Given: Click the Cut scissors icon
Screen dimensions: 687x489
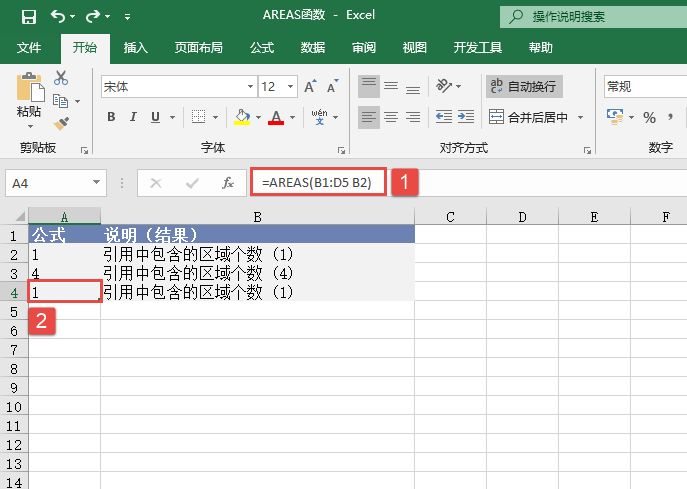Looking at the screenshot, I should tap(61, 78).
